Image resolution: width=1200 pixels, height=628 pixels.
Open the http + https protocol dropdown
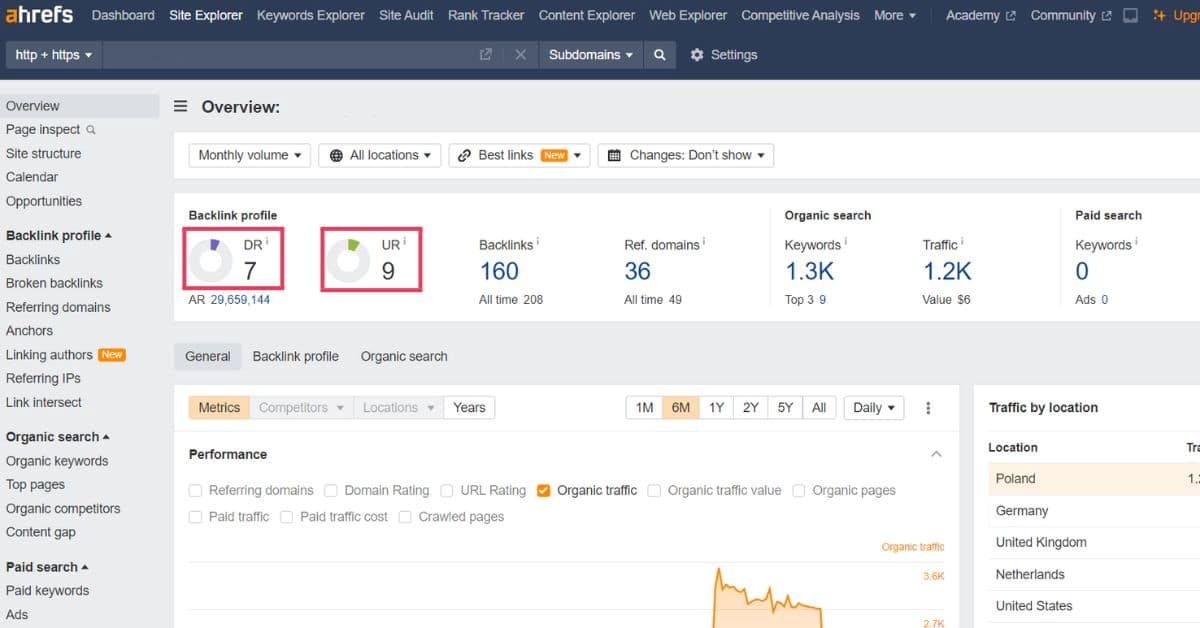coord(54,55)
